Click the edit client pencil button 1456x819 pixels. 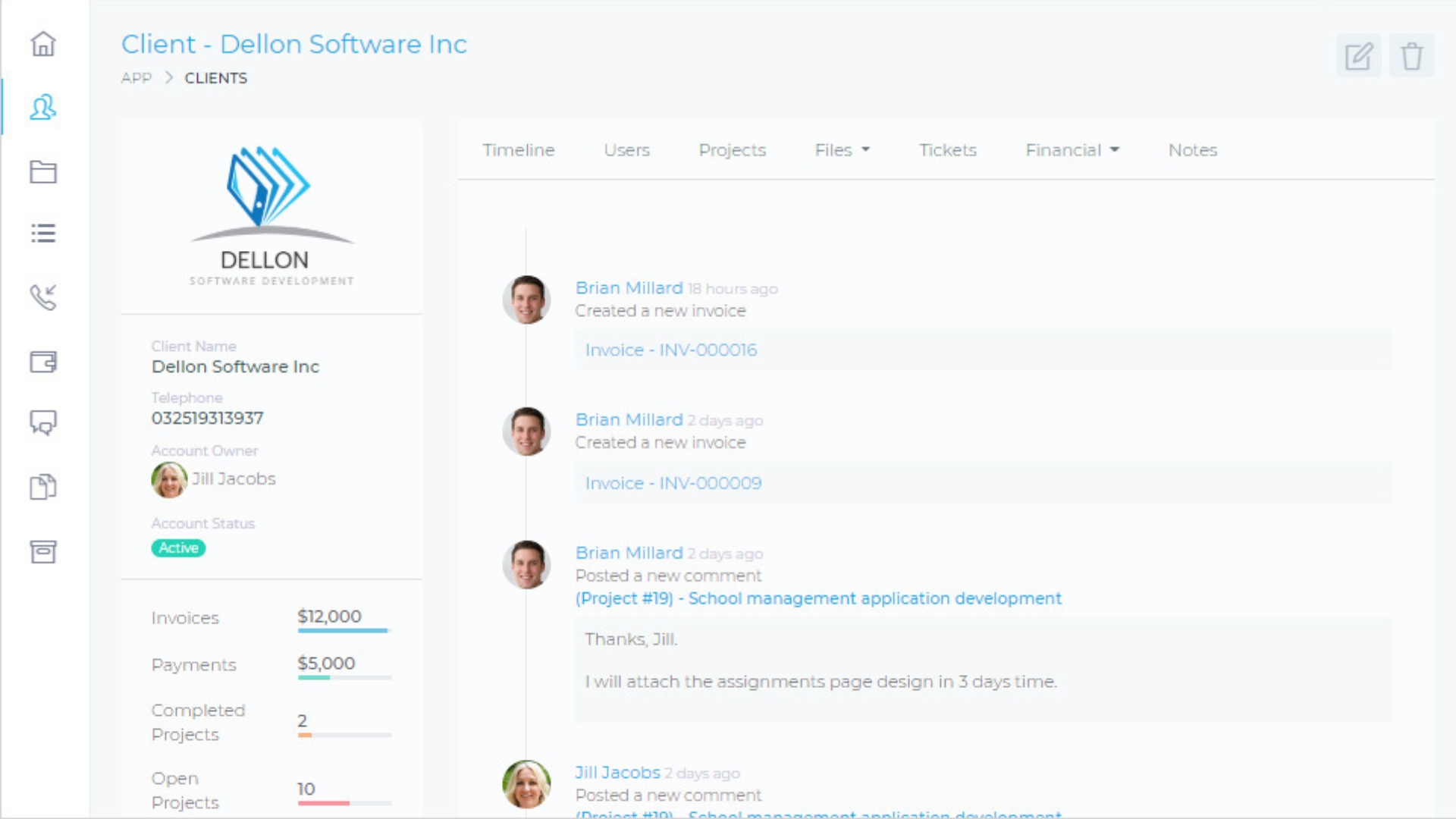(x=1358, y=56)
